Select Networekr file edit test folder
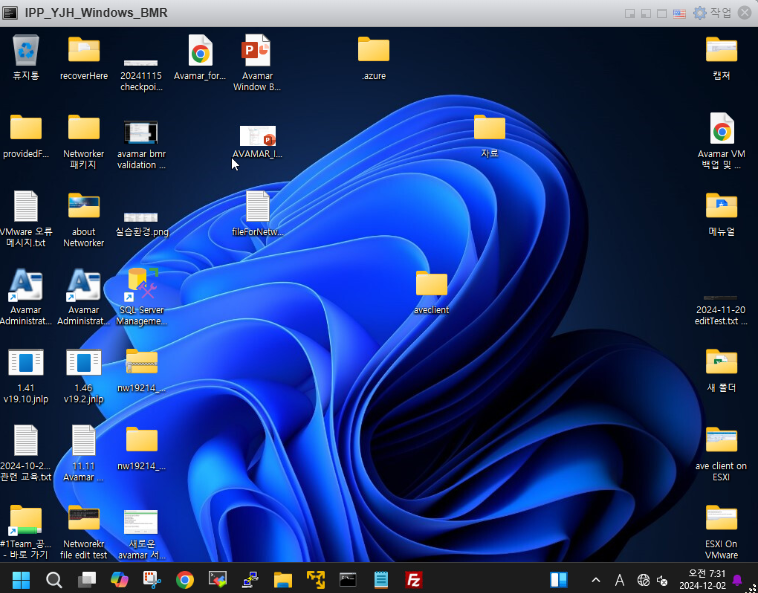This screenshot has height=593, width=758. tap(84, 518)
